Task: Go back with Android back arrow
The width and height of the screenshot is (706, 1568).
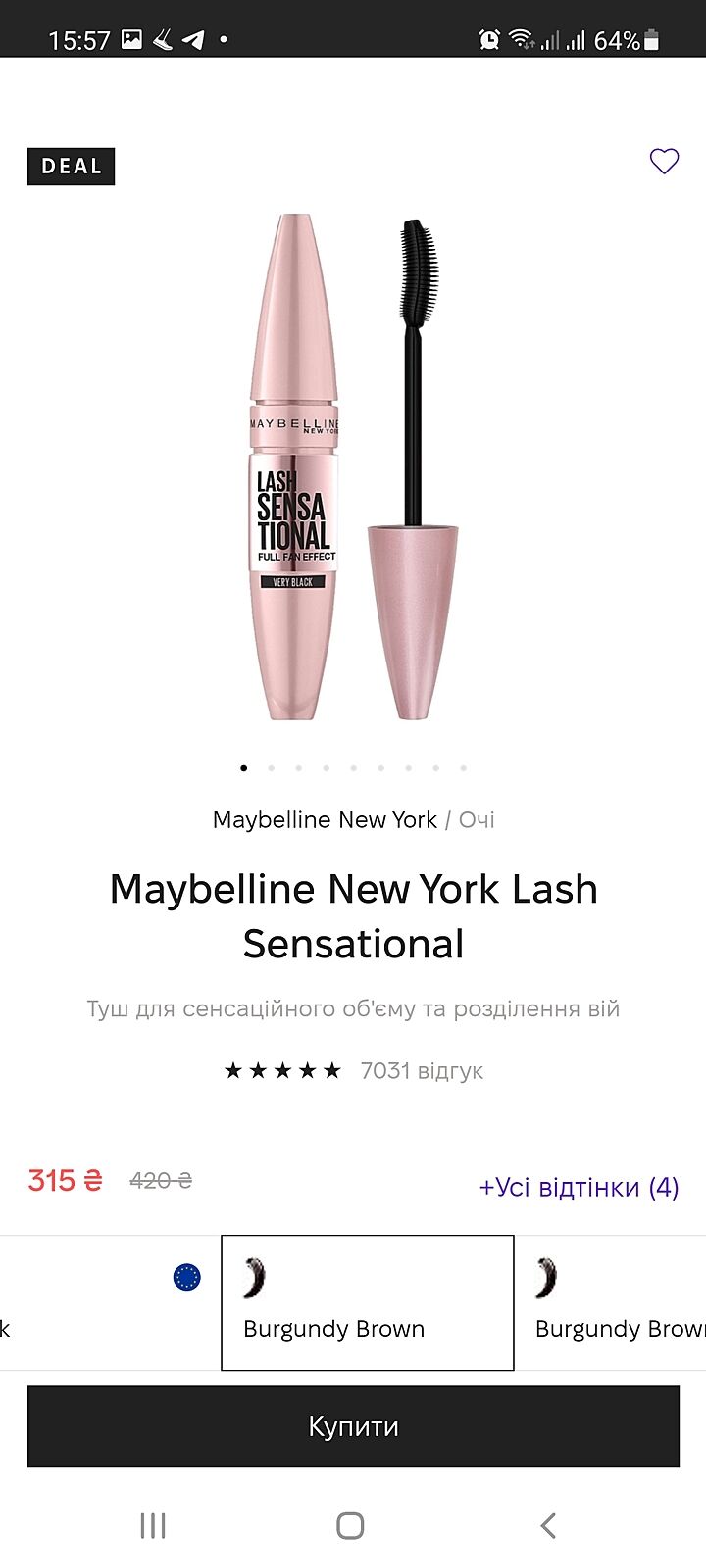Action: click(x=548, y=1525)
